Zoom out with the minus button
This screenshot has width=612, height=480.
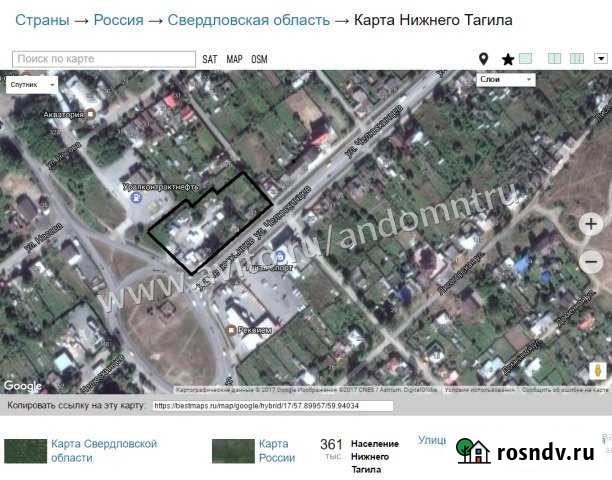pyautogui.click(x=591, y=262)
